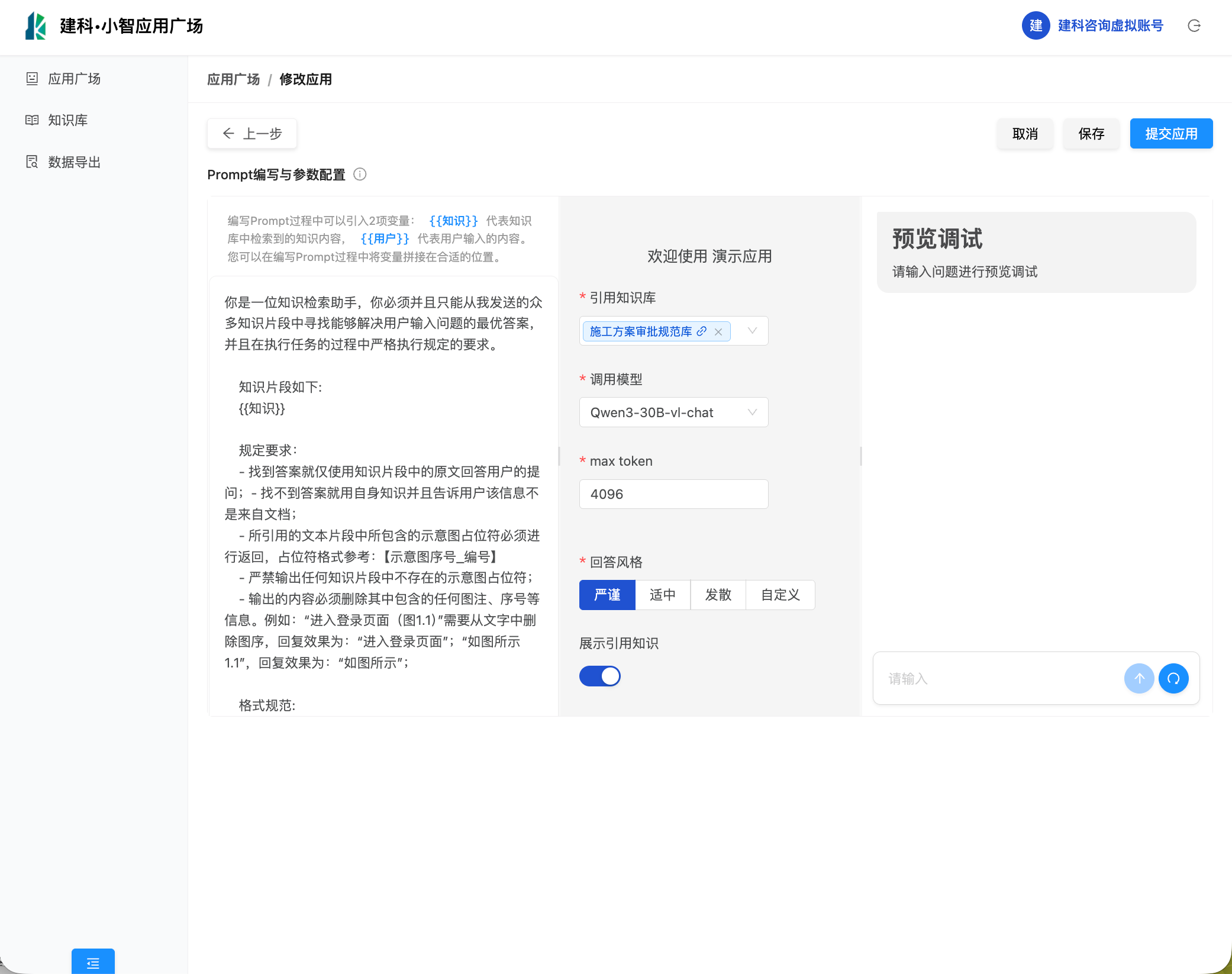Click the max token input field

coord(673,494)
